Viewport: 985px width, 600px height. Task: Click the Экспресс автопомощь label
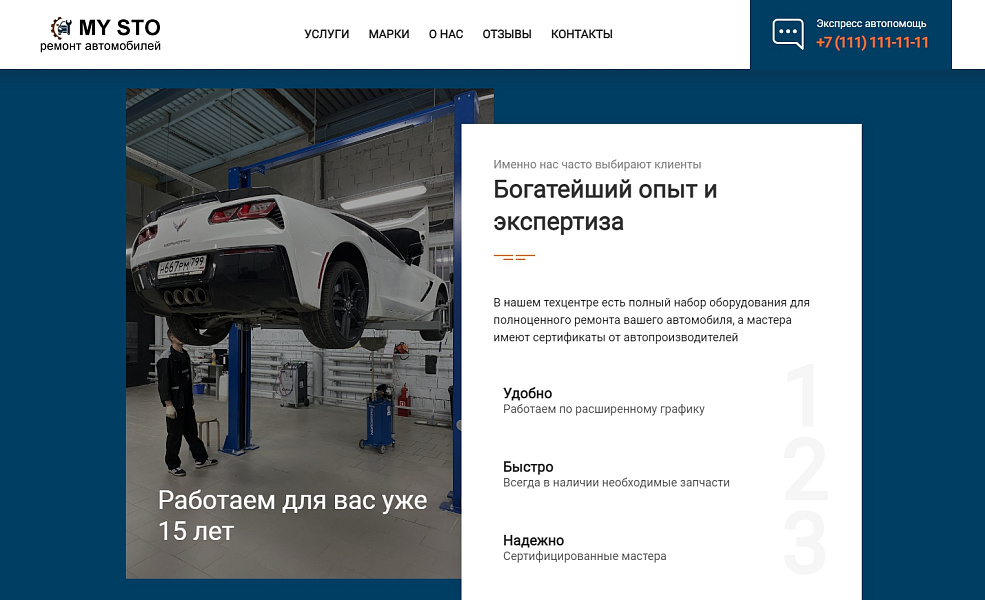(875, 23)
